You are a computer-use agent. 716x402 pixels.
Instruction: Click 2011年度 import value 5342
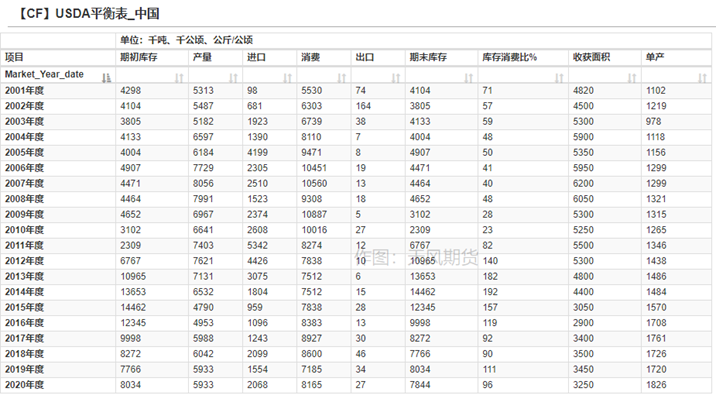tap(258, 245)
